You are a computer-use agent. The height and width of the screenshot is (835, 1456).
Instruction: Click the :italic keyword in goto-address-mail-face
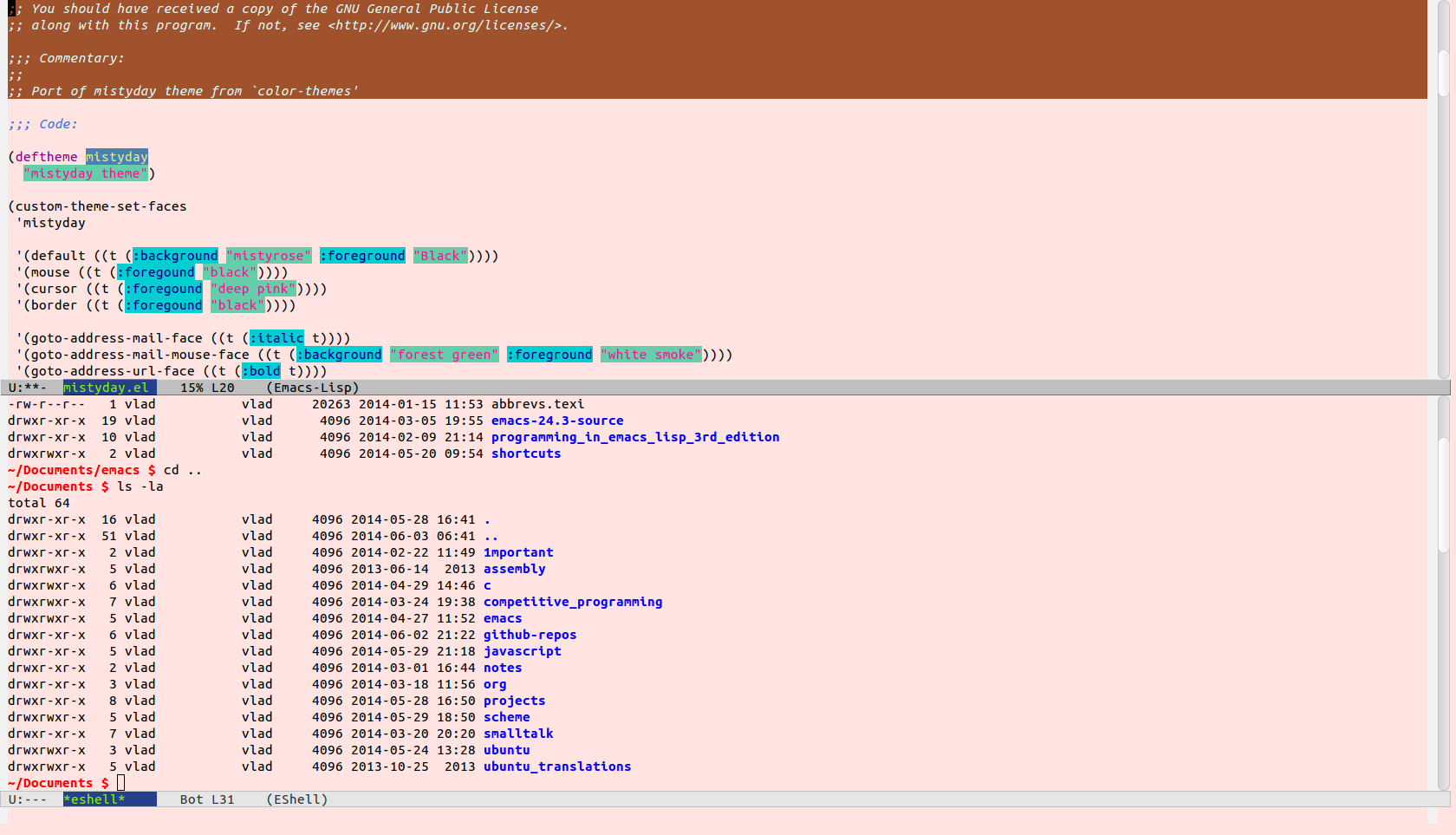(276, 338)
